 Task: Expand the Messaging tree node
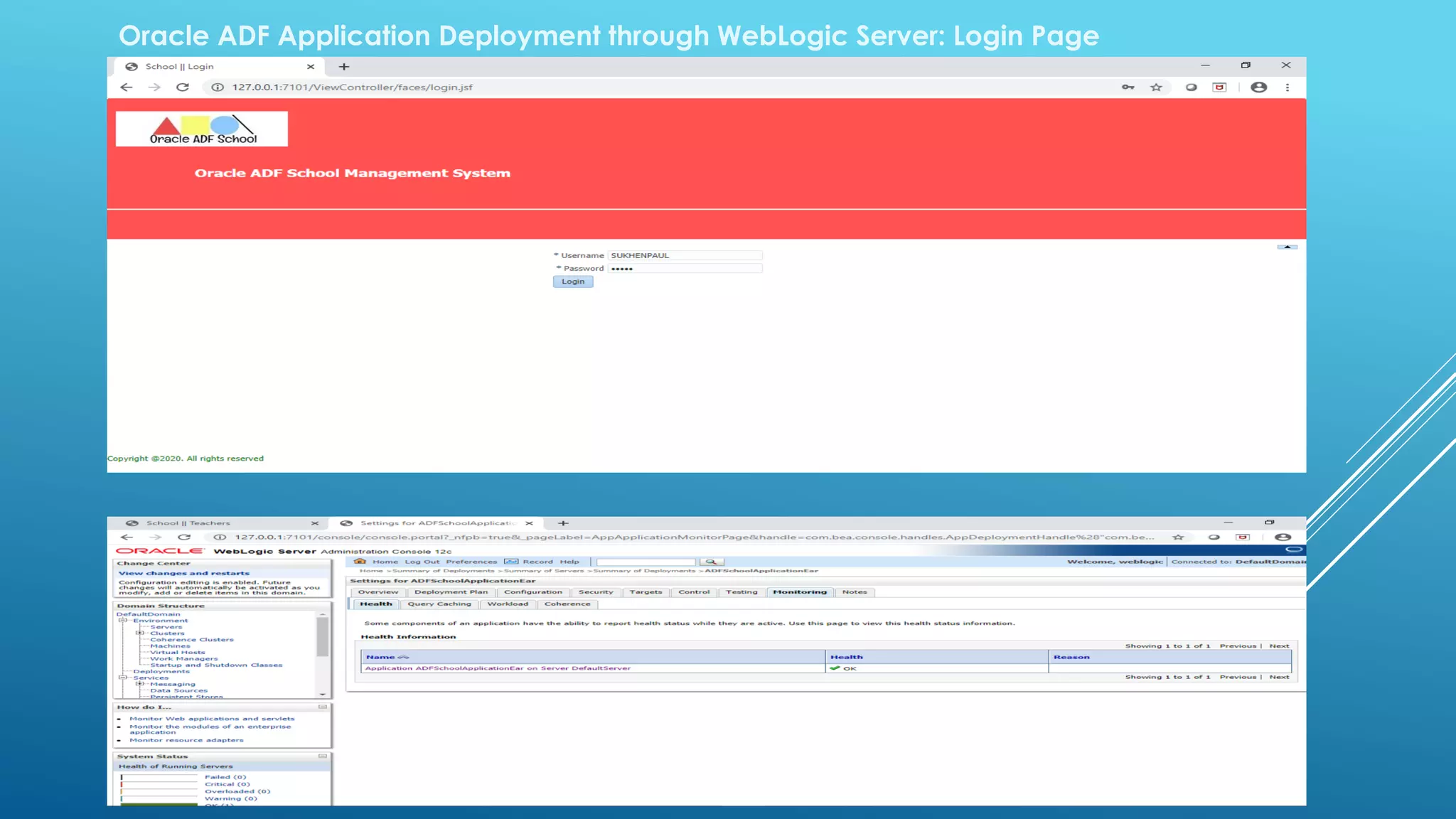click(x=139, y=684)
